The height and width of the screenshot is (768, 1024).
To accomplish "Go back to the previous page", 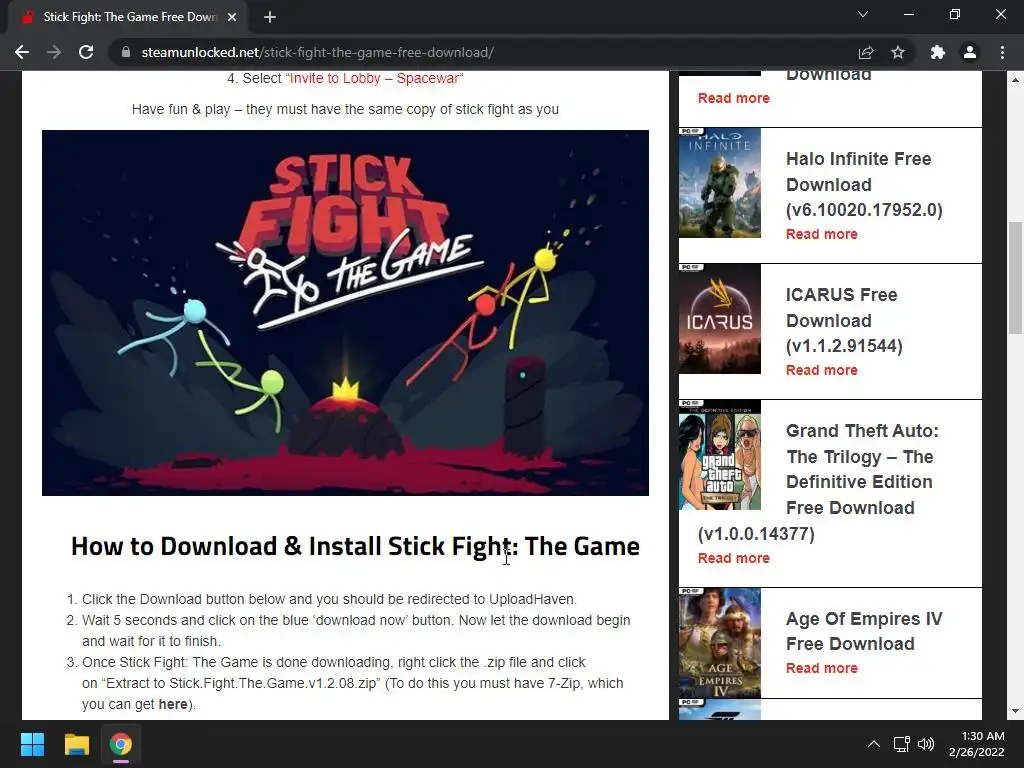I will pos(22,52).
